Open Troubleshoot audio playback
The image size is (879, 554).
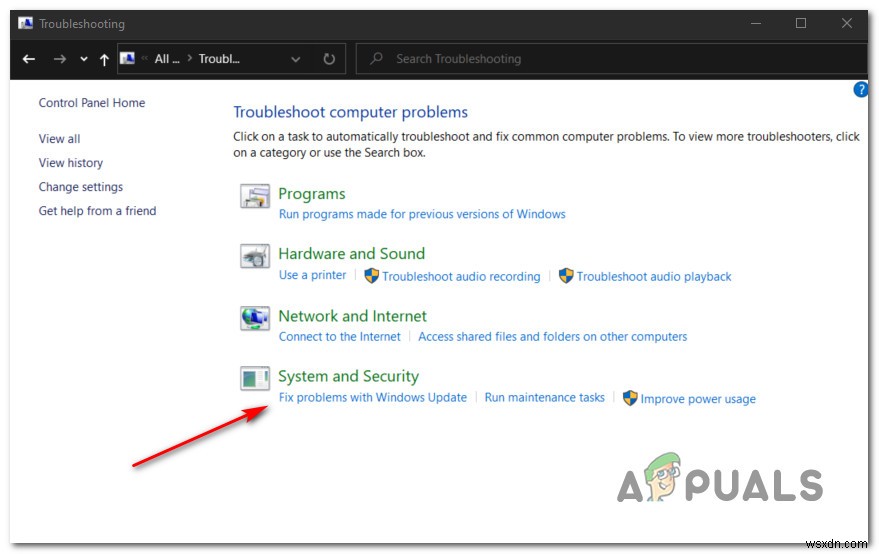point(654,276)
